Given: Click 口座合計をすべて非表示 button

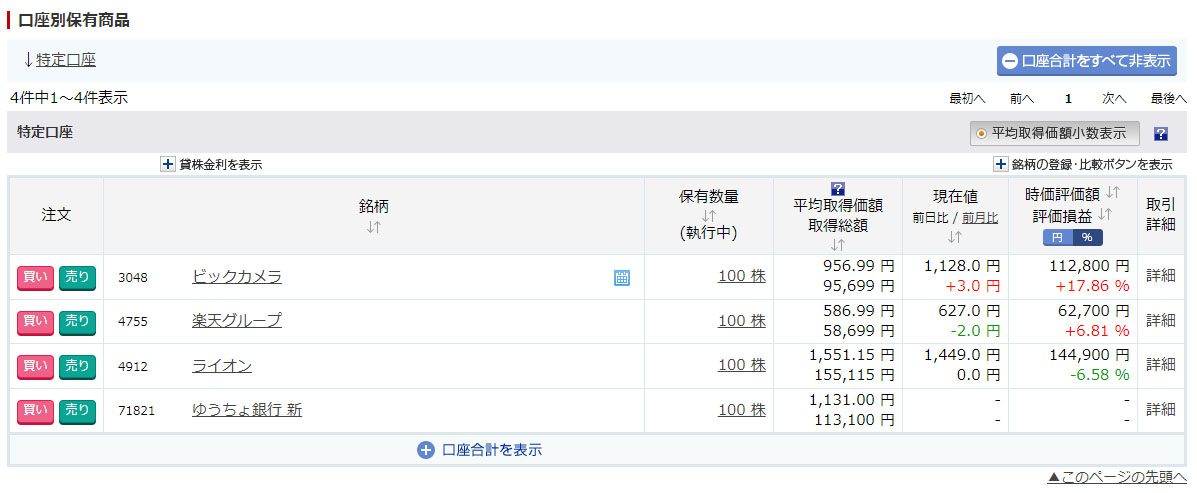Looking at the screenshot, I should point(1086,60).
